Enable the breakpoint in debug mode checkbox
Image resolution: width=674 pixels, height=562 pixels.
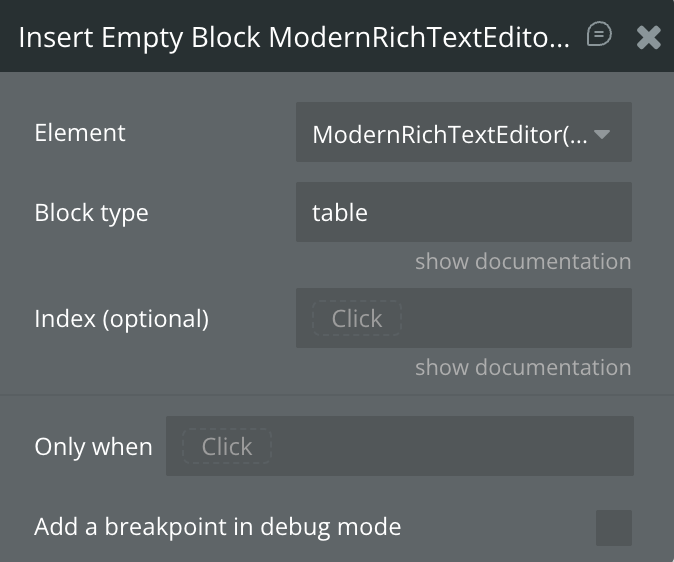[x=613, y=527]
